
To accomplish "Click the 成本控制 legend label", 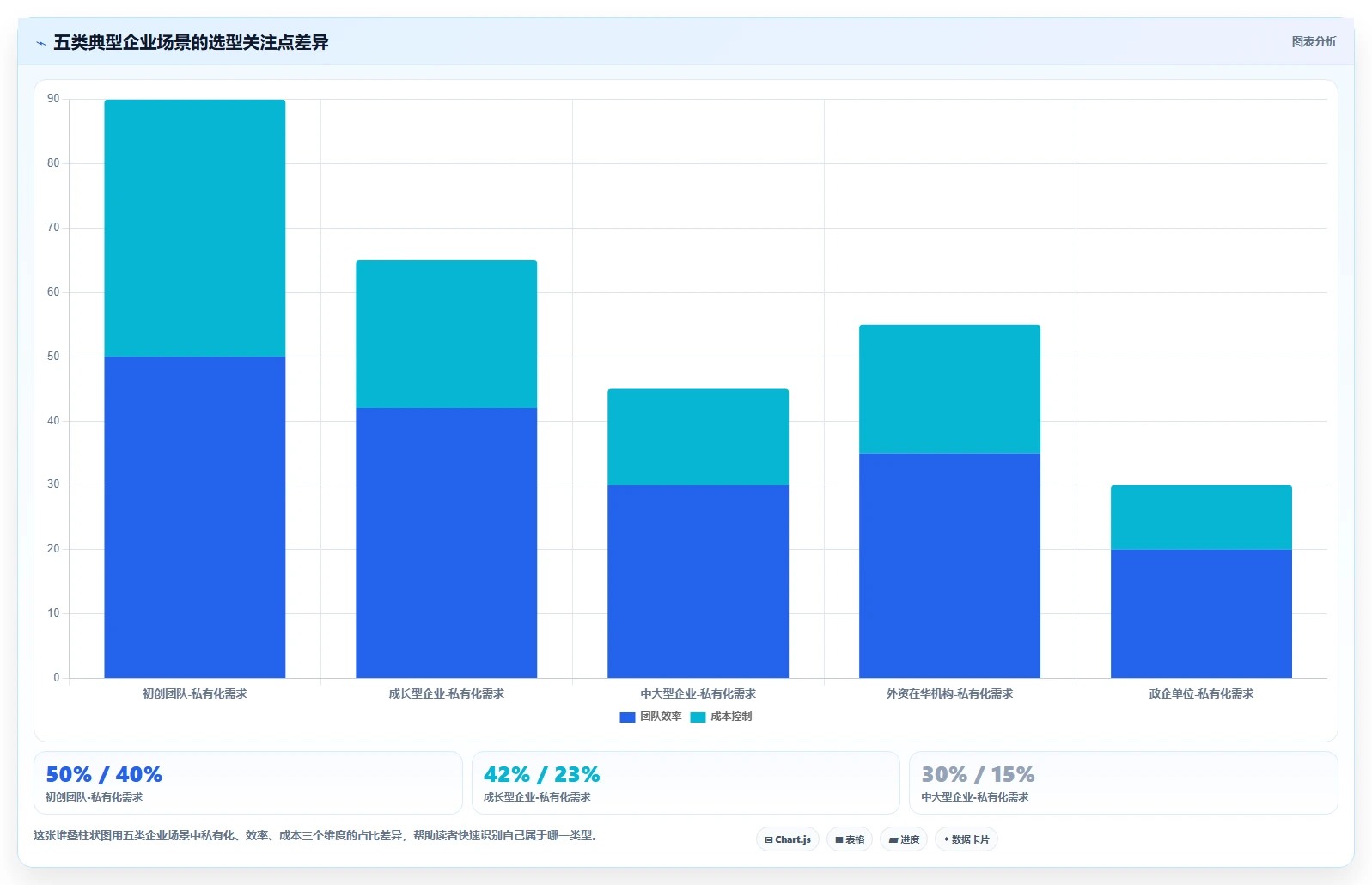I will [731, 717].
